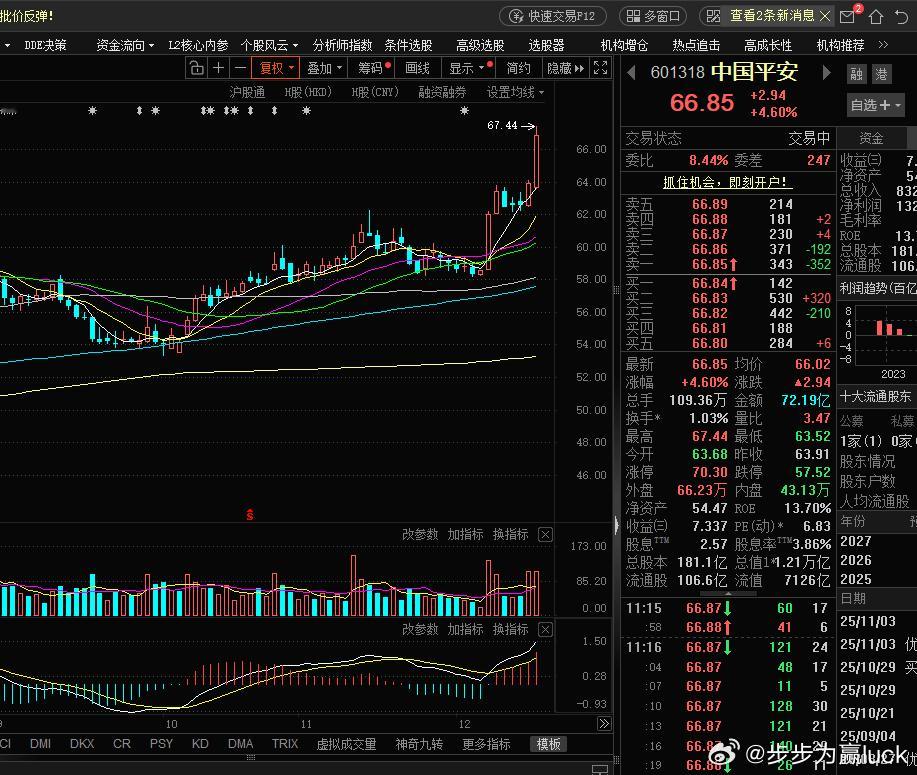Toggle 画线 drawing mode
The image size is (917, 775).
(x=418, y=68)
